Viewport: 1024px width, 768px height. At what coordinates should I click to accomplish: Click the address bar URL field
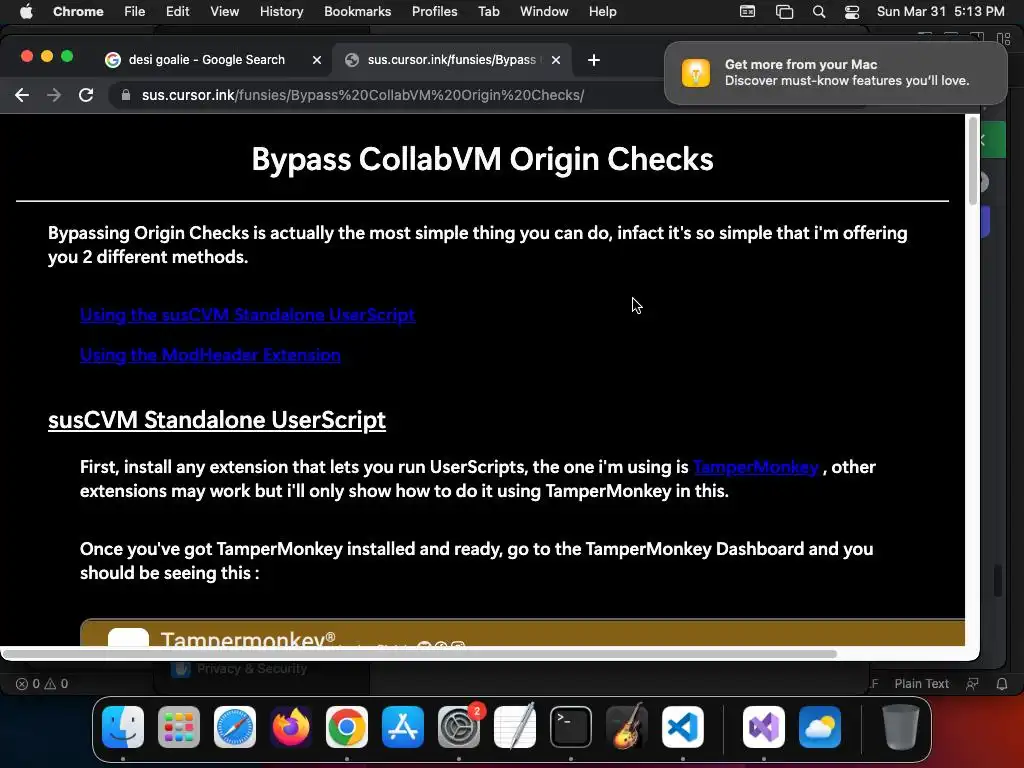[363, 95]
